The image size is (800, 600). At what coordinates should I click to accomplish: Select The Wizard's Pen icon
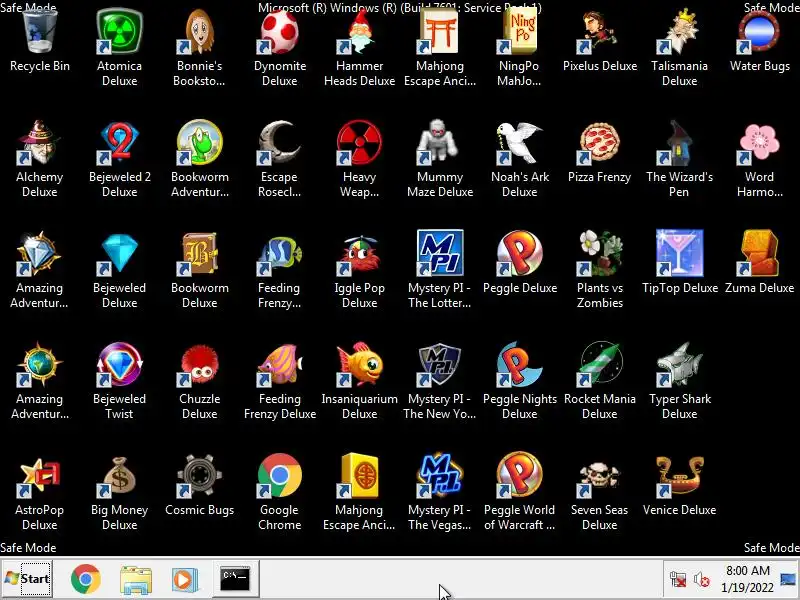[679, 143]
